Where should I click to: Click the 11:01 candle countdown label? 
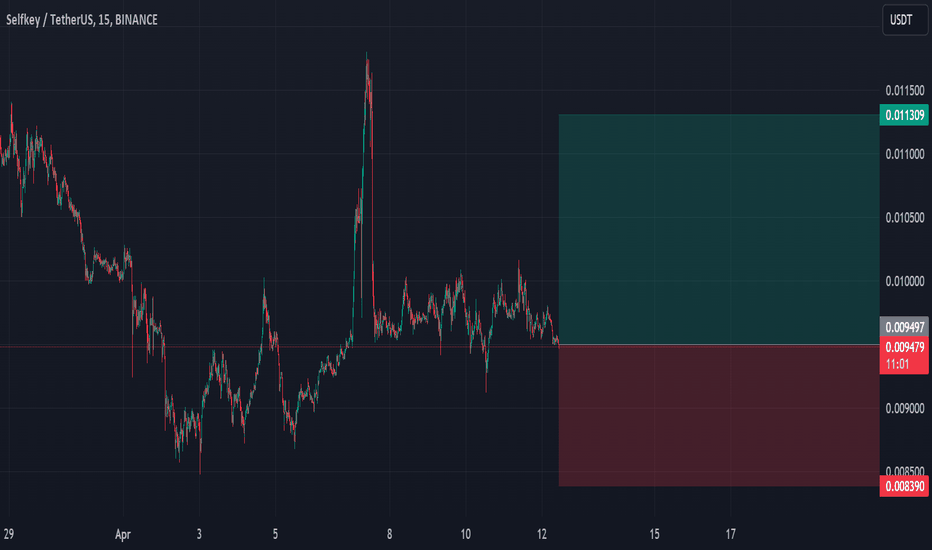point(898,364)
